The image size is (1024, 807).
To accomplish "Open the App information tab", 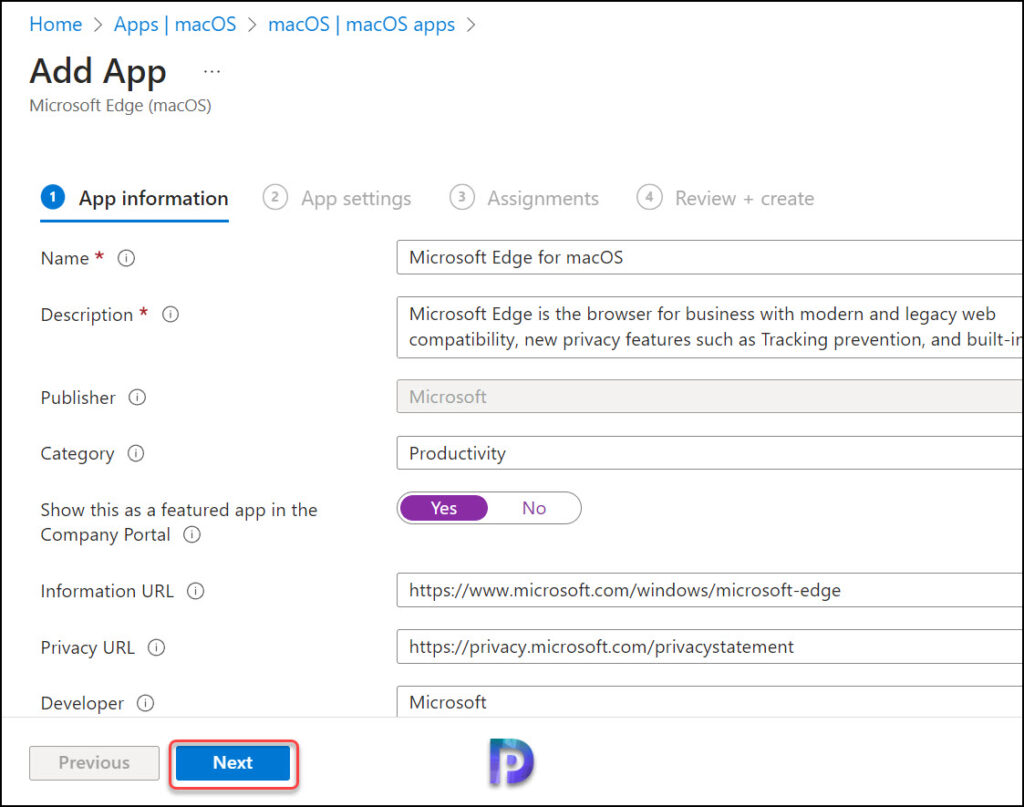I will pyautogui.click(x=135, y=198).
